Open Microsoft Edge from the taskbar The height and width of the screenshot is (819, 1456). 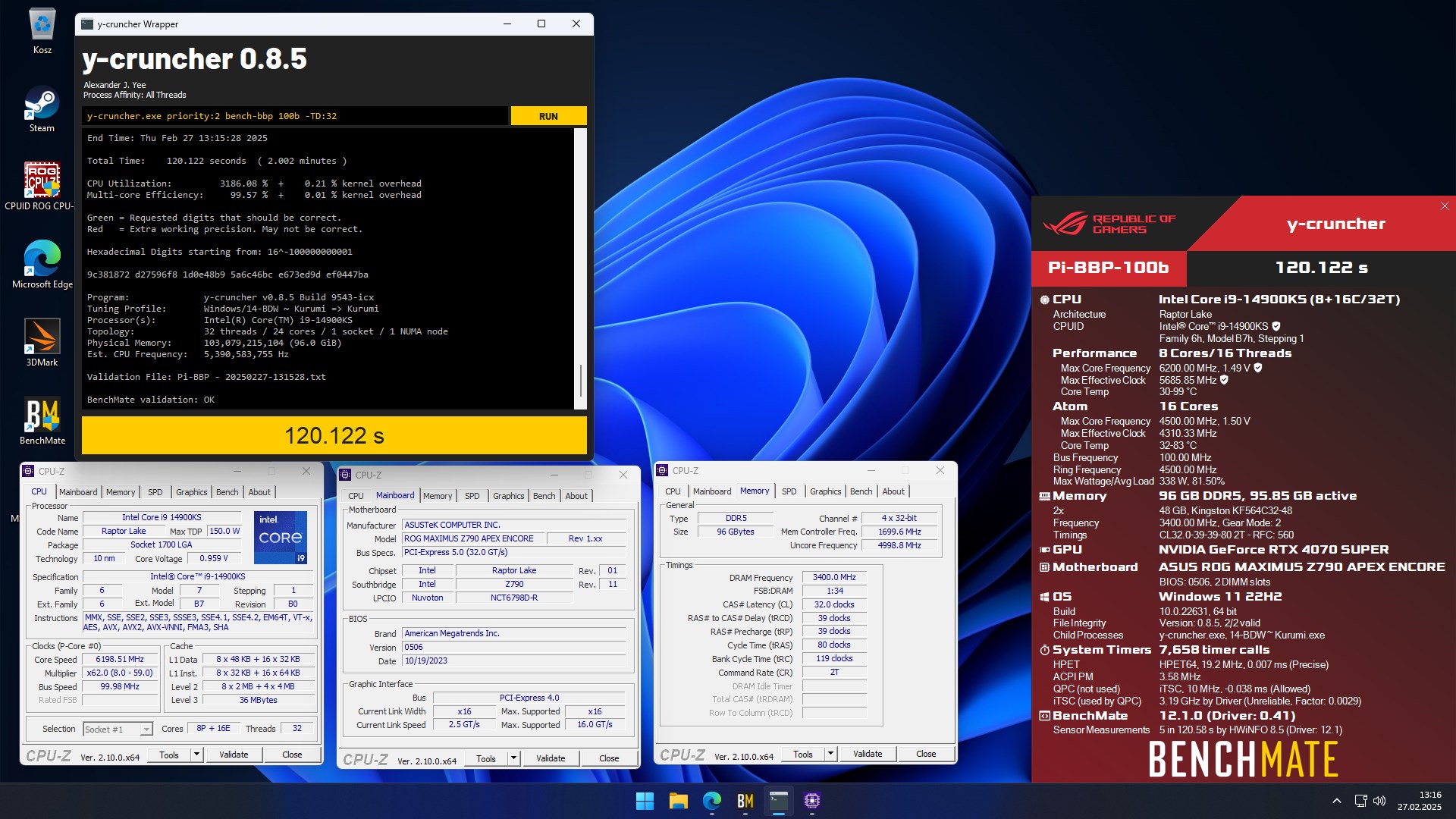[x=711, y=801]
